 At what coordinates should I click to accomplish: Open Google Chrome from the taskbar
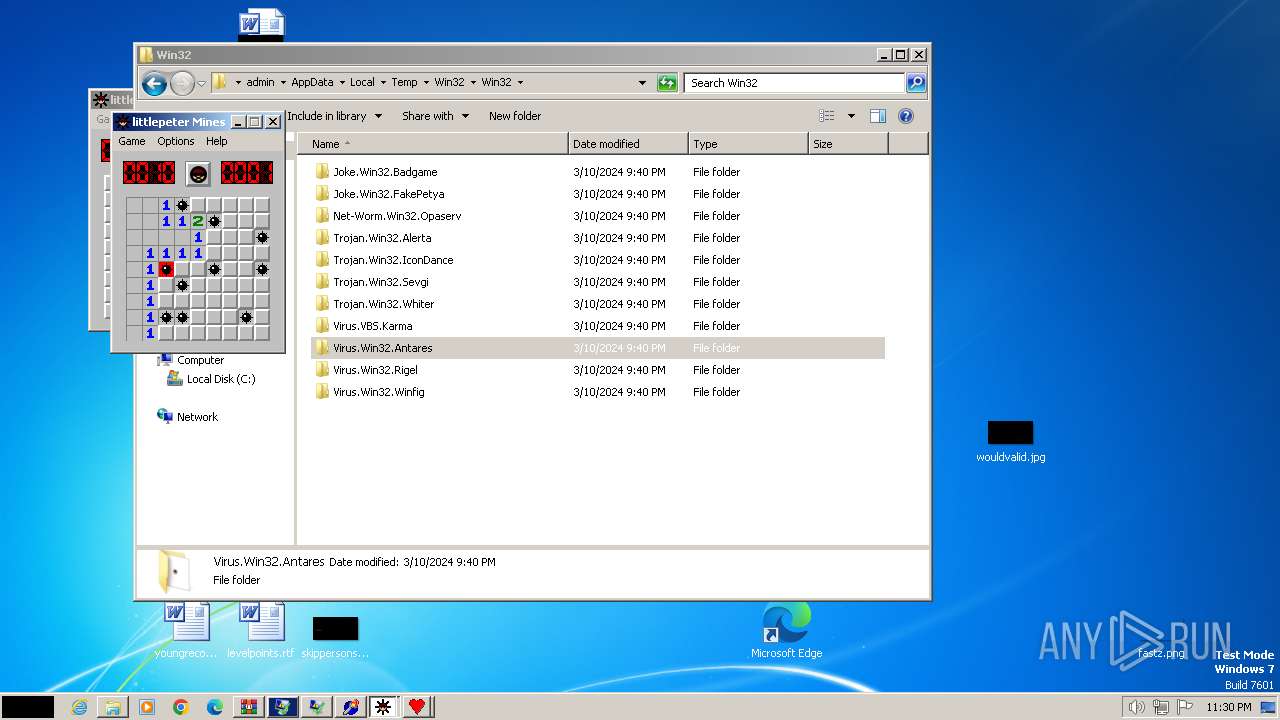pos(181,707)
